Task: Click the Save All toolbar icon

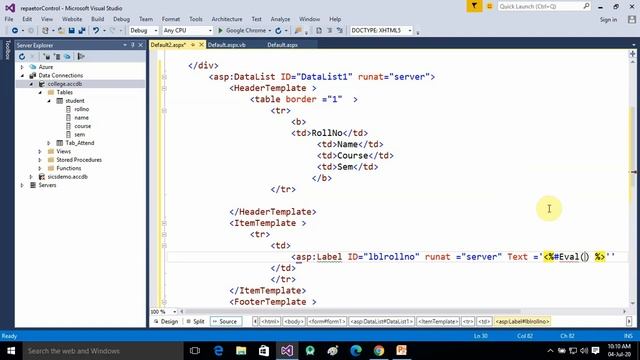Action: pos(82,31)
